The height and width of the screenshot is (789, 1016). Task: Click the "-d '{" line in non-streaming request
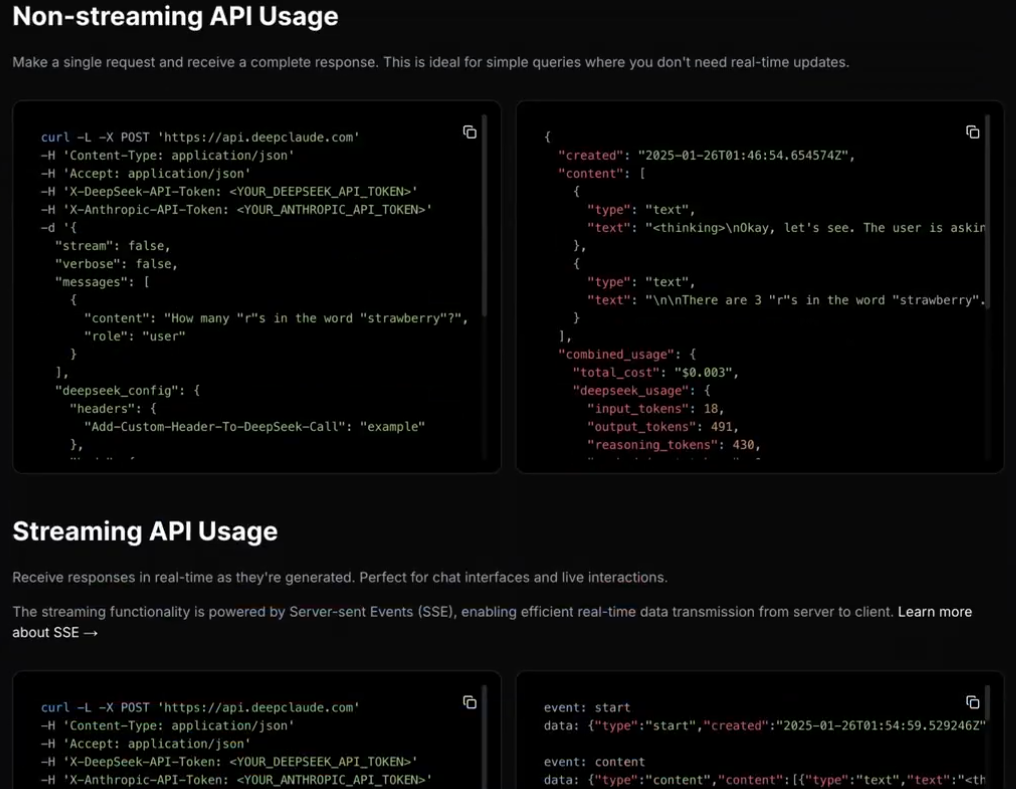click(x=58, y=228)
